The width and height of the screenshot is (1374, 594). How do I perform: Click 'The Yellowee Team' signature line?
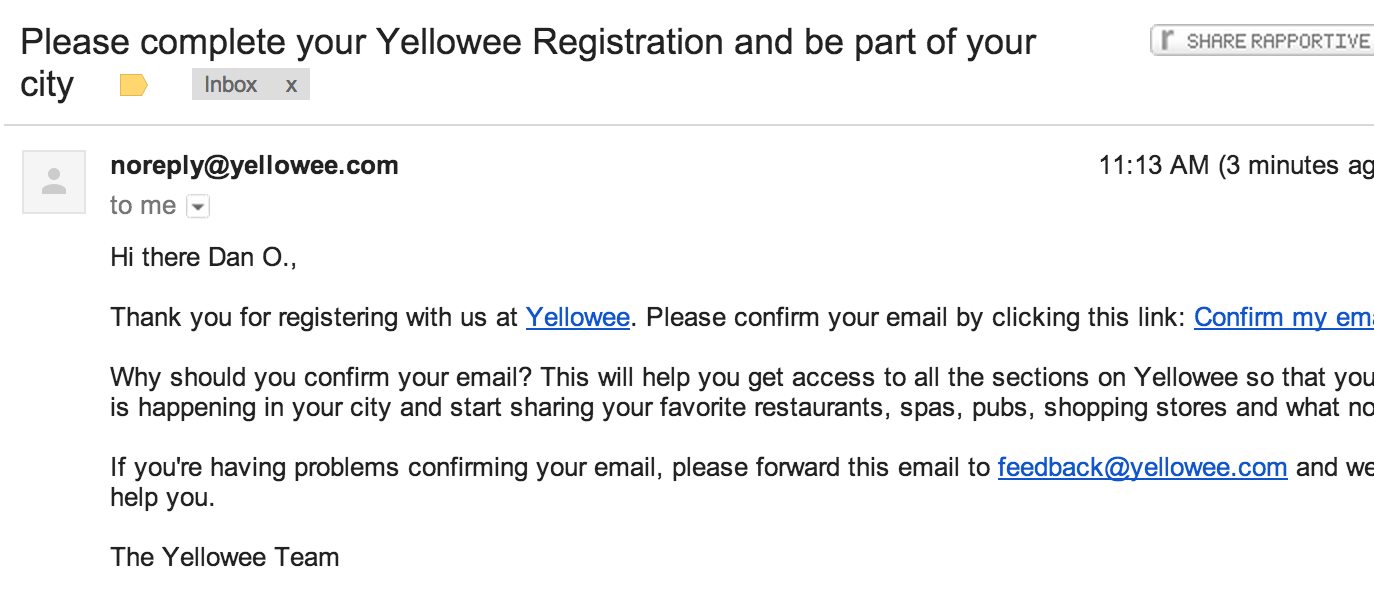click(x=225, y=557)
